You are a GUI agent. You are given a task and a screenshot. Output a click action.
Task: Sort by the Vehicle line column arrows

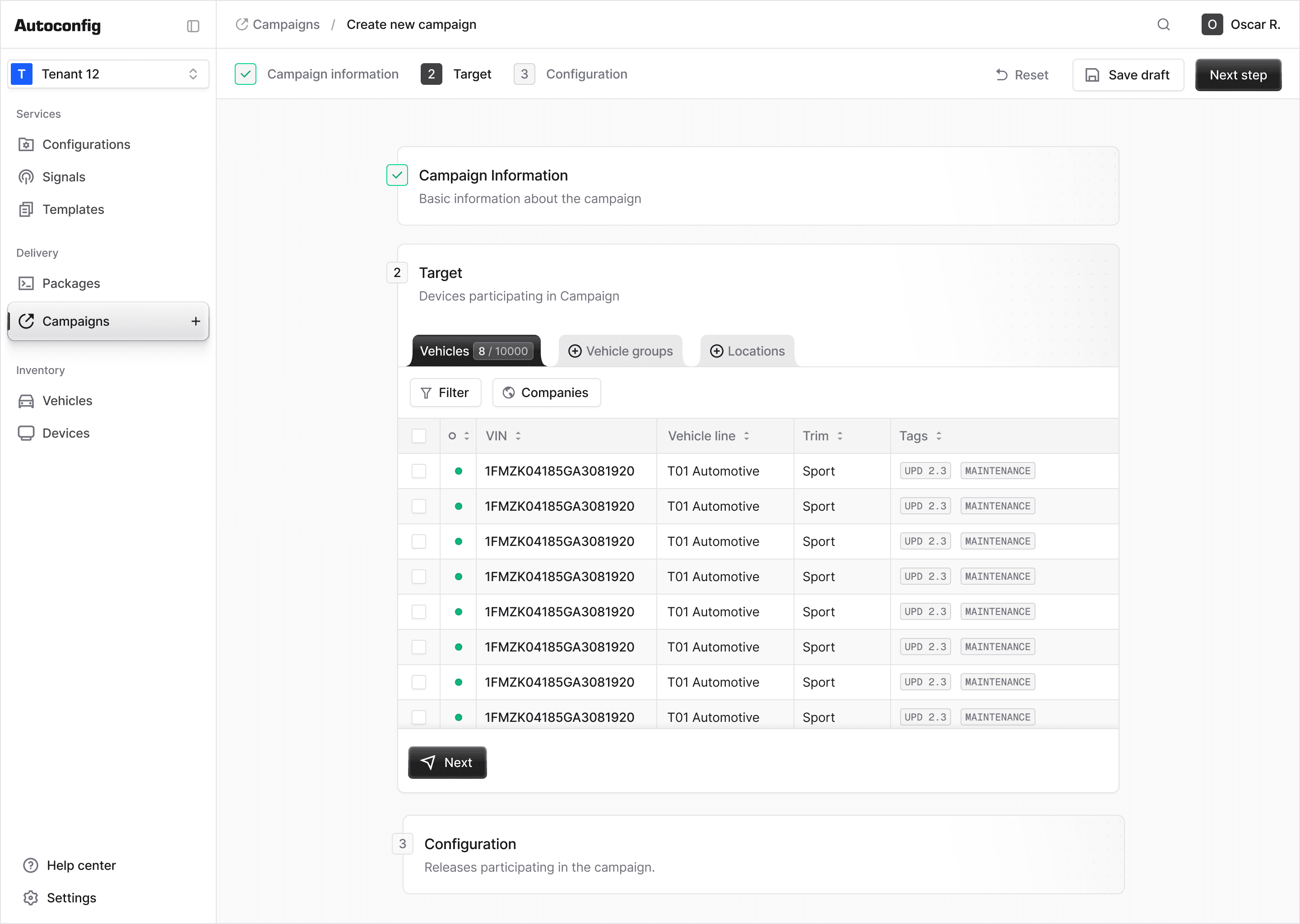coord(746,436)
